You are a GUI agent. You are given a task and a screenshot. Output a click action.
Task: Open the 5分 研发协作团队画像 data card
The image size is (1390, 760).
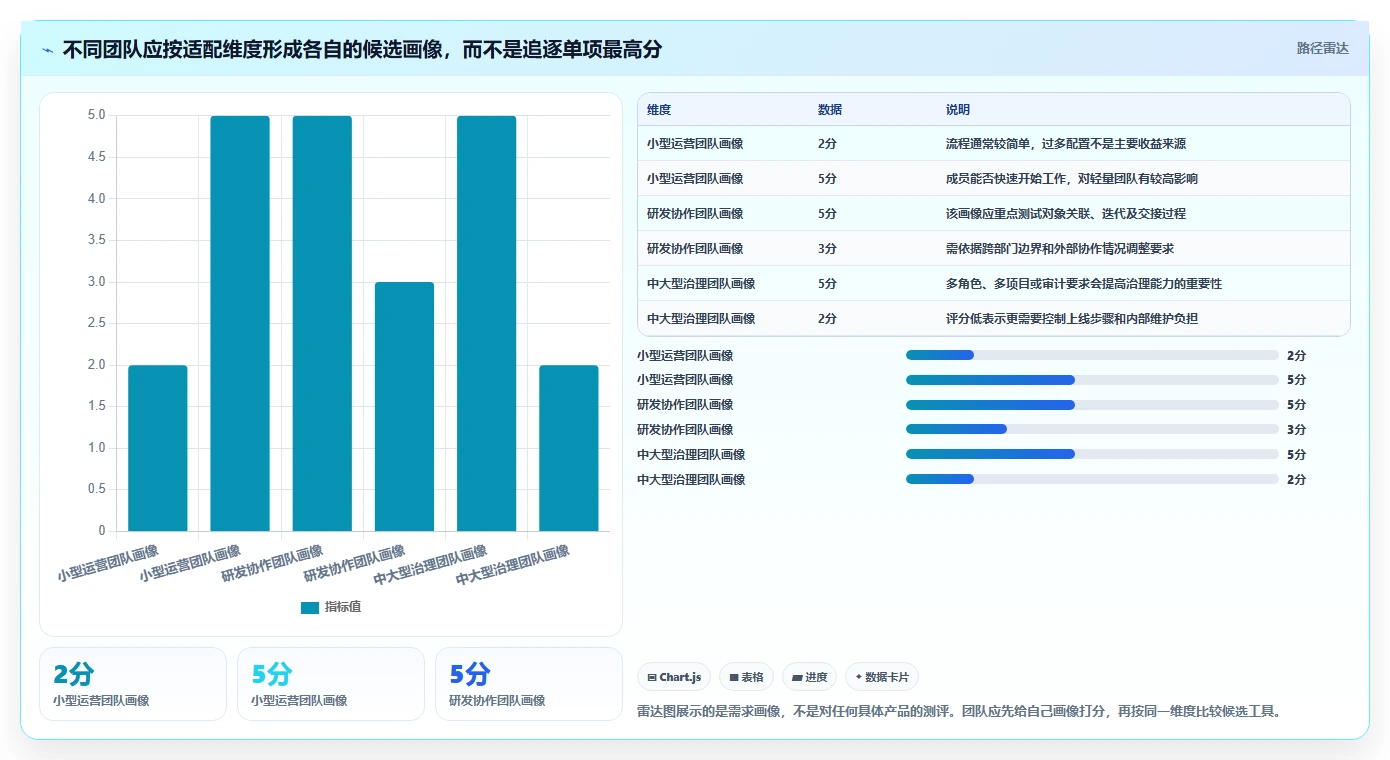(x=529, y=684)
